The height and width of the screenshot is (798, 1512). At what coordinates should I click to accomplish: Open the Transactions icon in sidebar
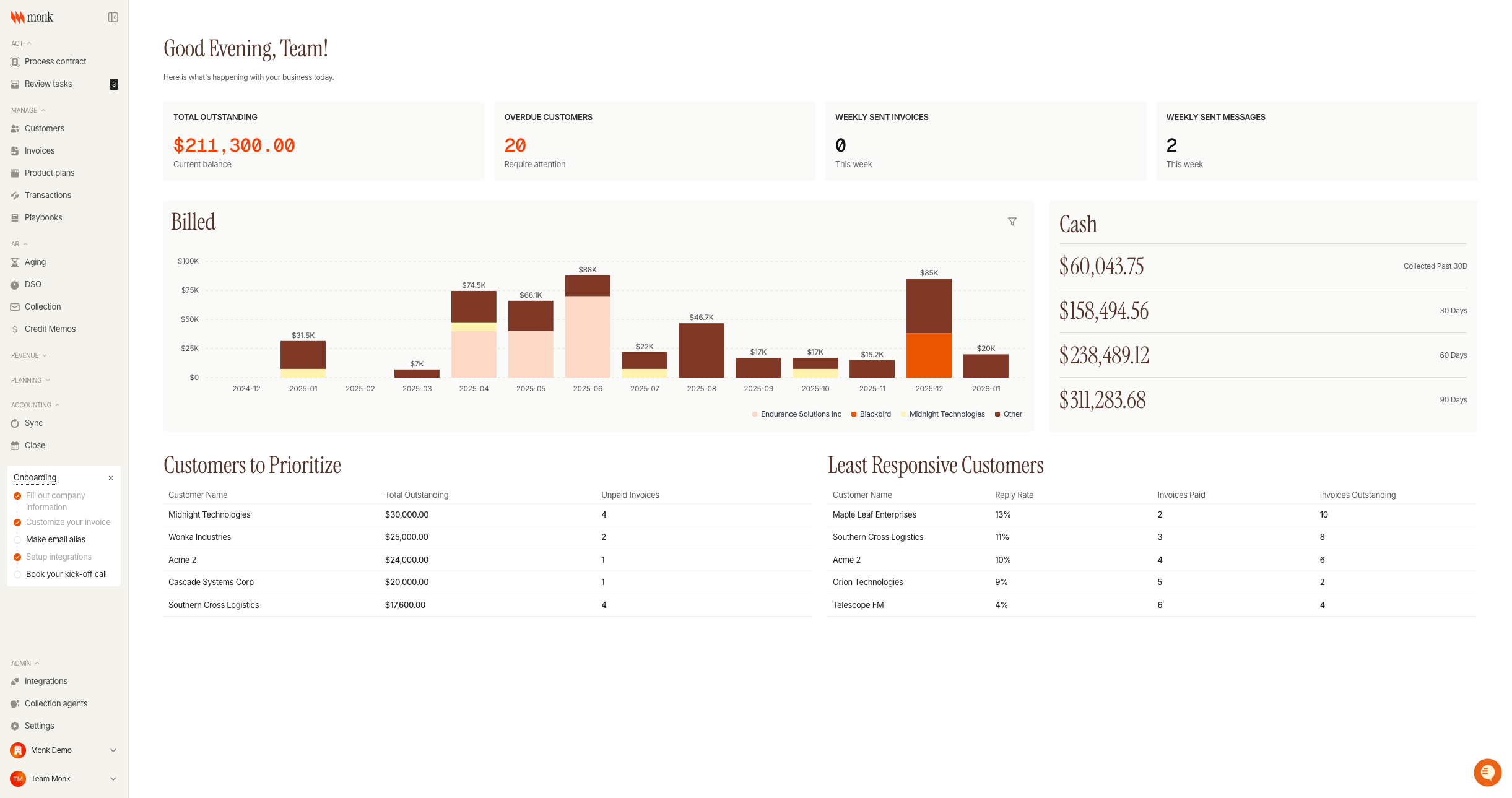[x=15, y=195]
